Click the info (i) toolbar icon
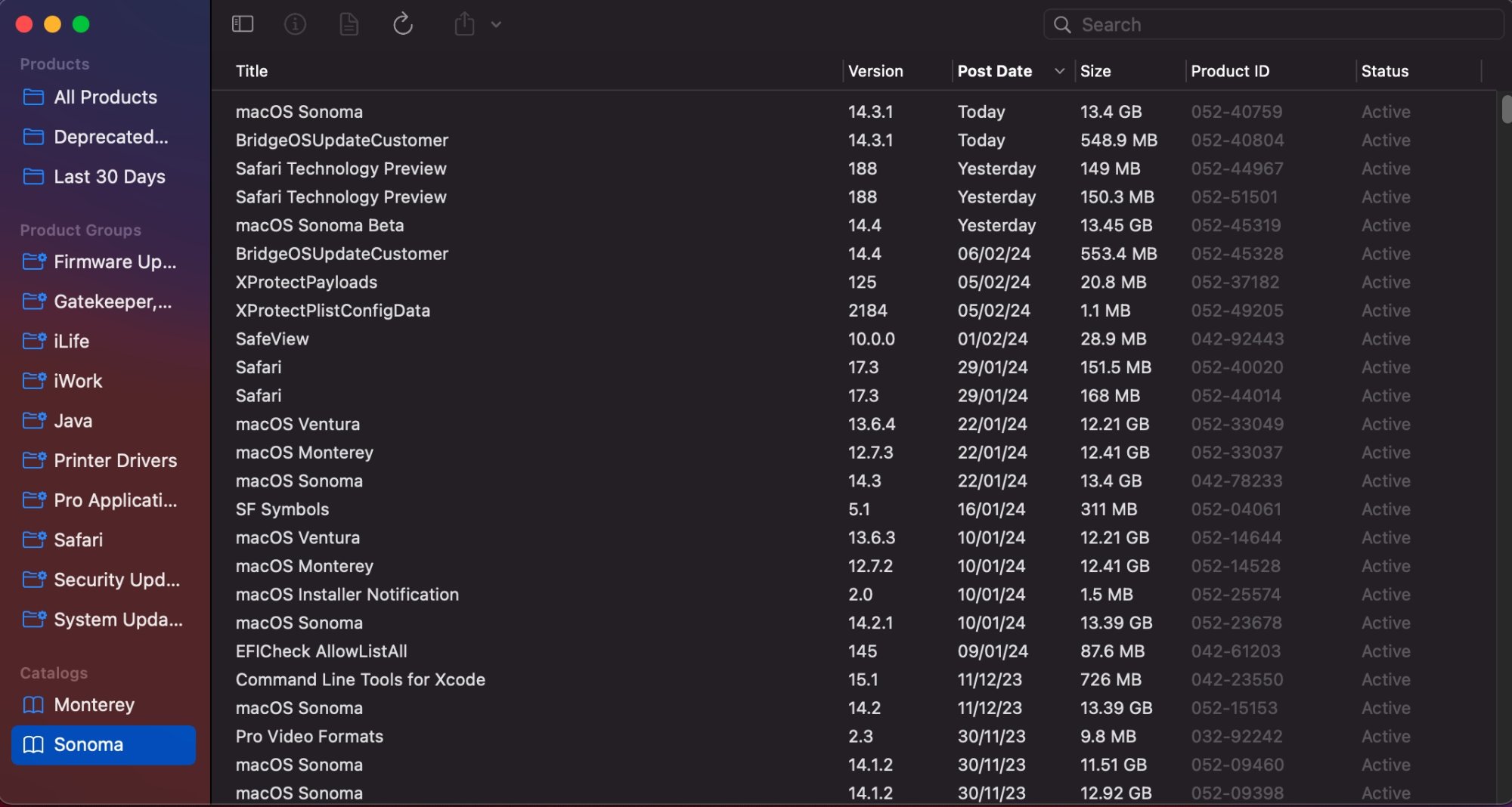The image size is (1512, 807). (x=295, y=24)
